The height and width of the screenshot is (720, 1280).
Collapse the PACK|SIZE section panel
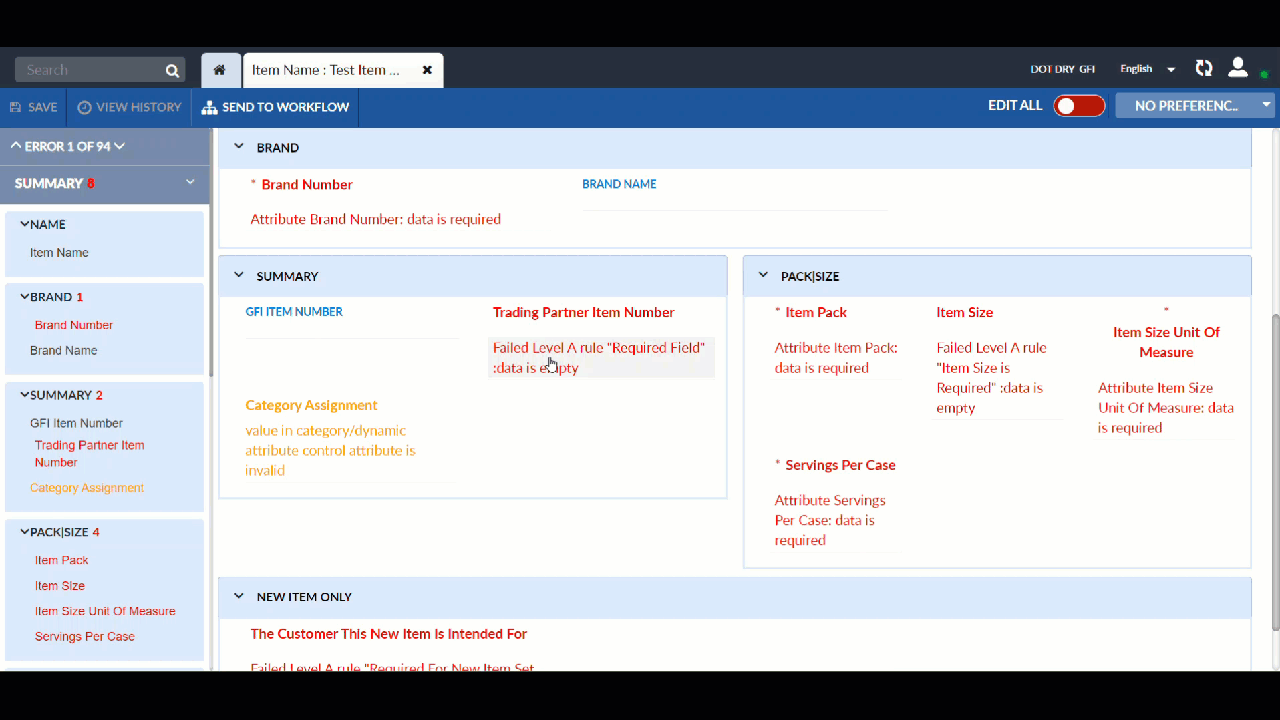[763, 276]
